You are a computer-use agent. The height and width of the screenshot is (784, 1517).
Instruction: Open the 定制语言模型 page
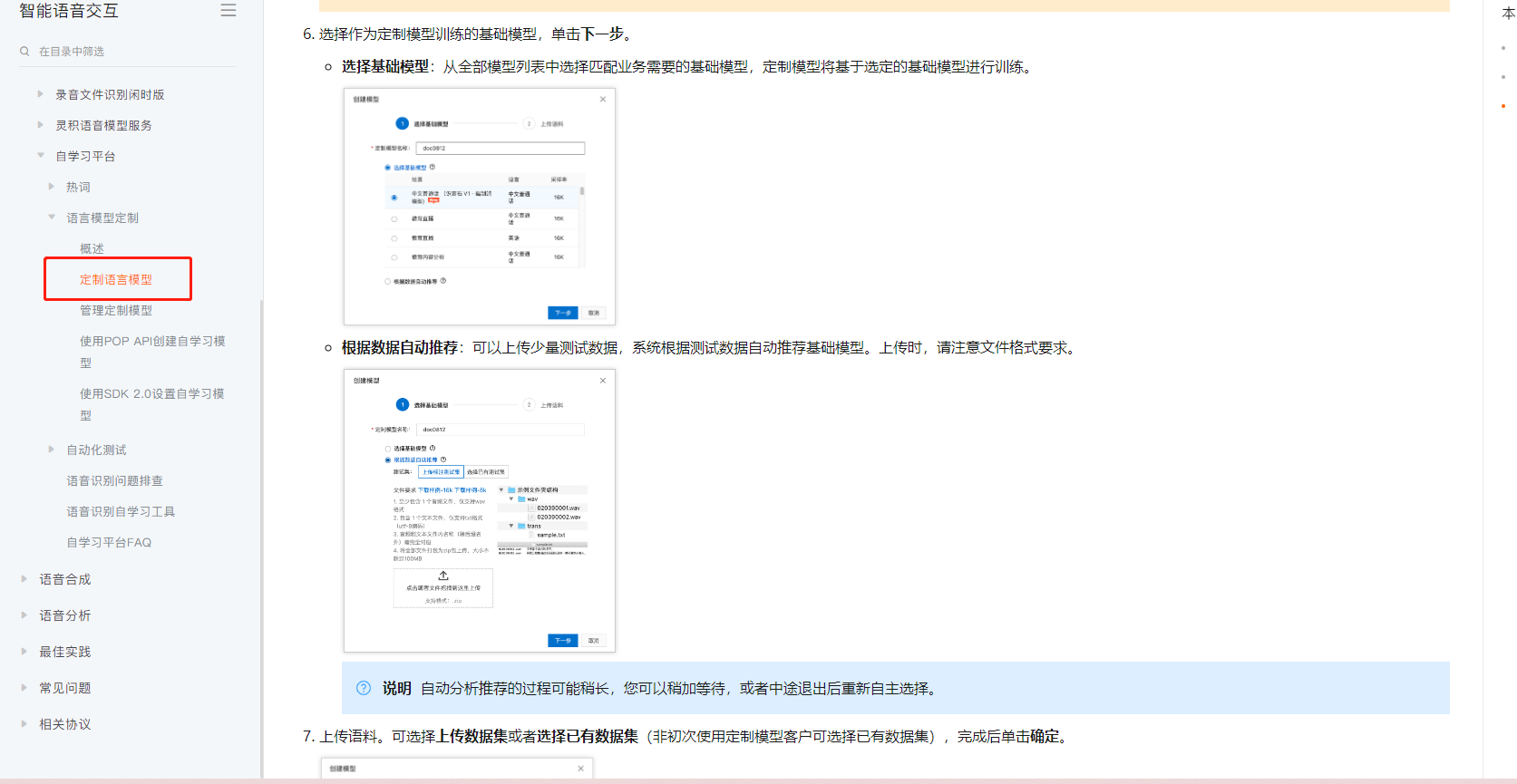(116, 279)
